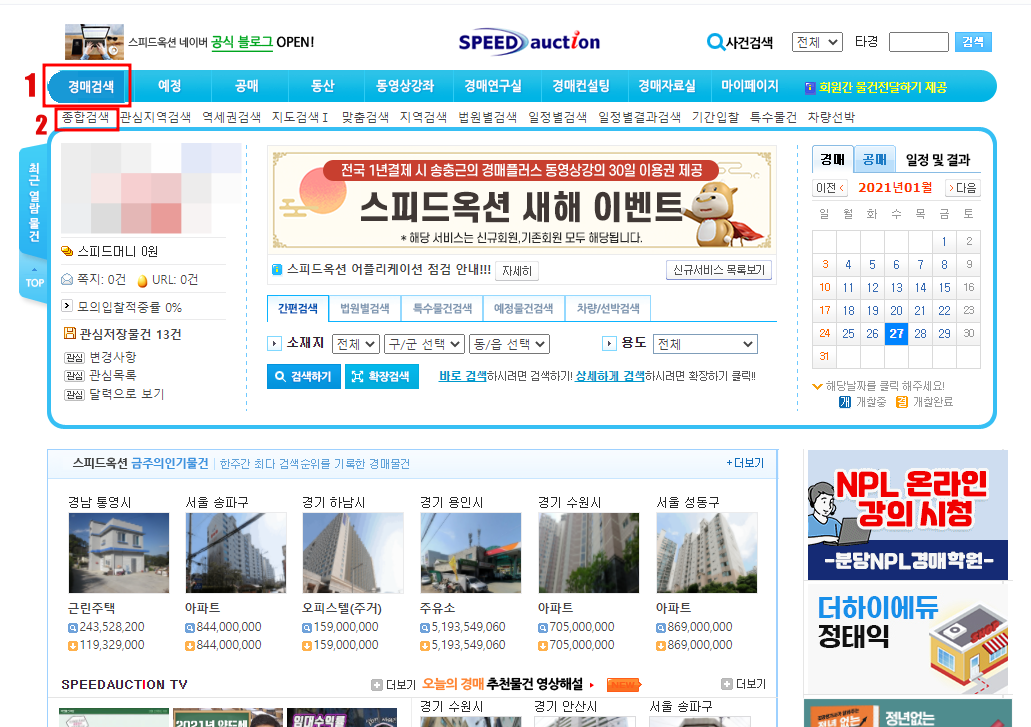Open 달력으로 보기 link
The width and height of the screenshot is (1031, 727).
[127, 394]
